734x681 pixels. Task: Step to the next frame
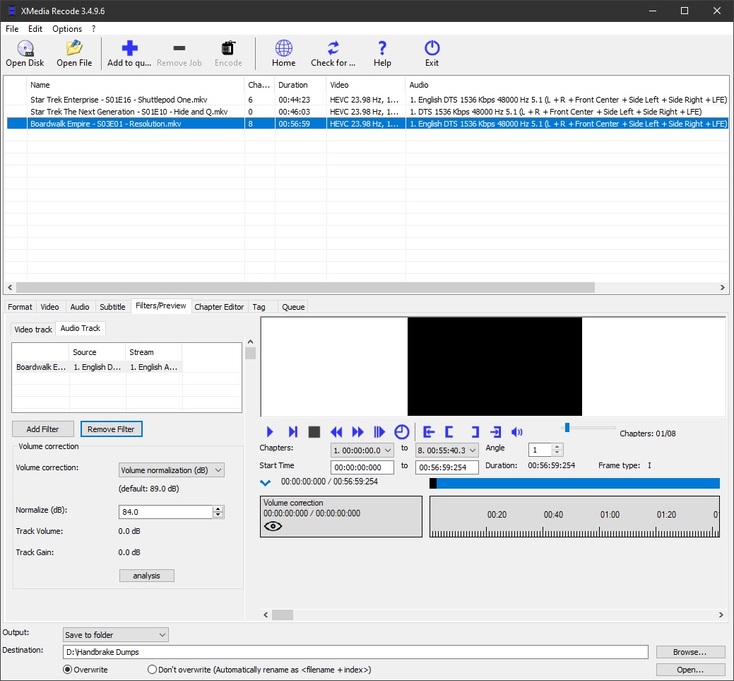coord(293,432)
